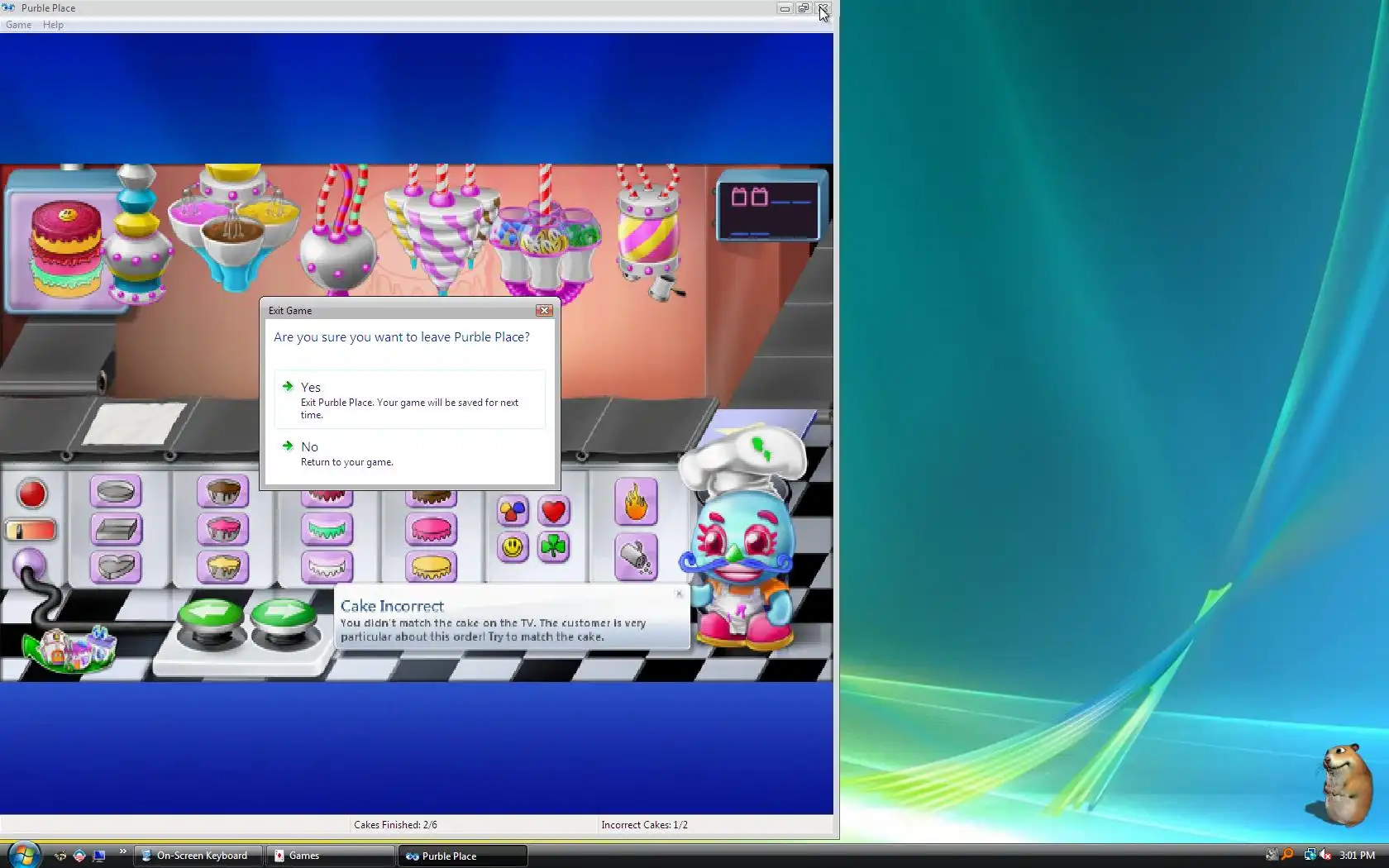Choose the strawberry pink cake batter
The height and width of the screenshot is (868, 1389).
click(223, 529)
